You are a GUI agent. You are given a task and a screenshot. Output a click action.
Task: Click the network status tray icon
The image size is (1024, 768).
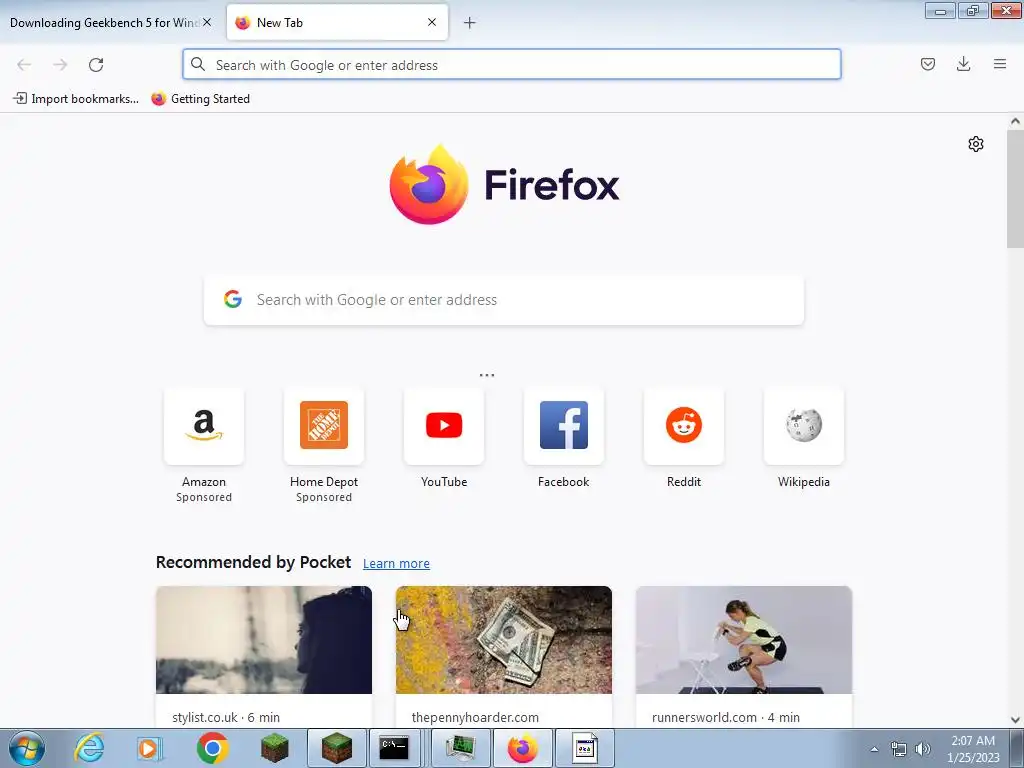point(899,749)
